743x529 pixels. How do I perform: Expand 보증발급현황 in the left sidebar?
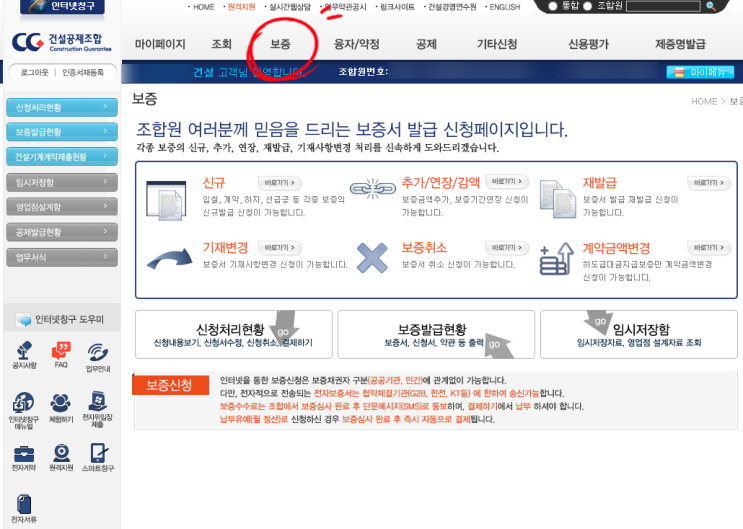62,132
